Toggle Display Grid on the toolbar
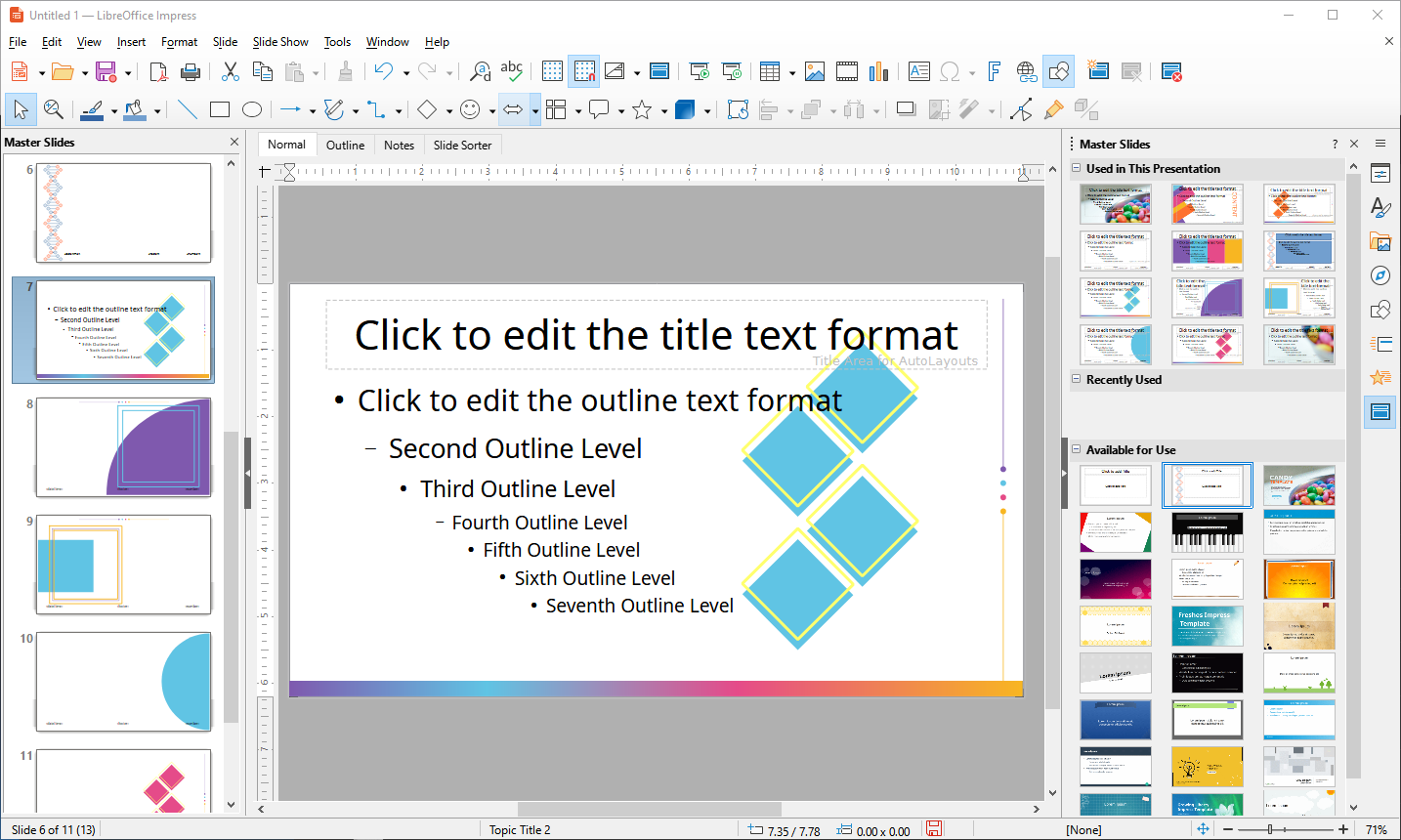The image size is (1401, 840). pyautogui.click(x=552, y=71)
